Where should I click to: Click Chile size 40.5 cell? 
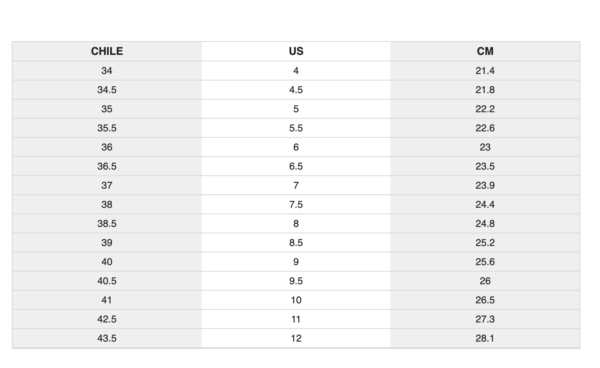pyautogui.click(x=107, y=281)
